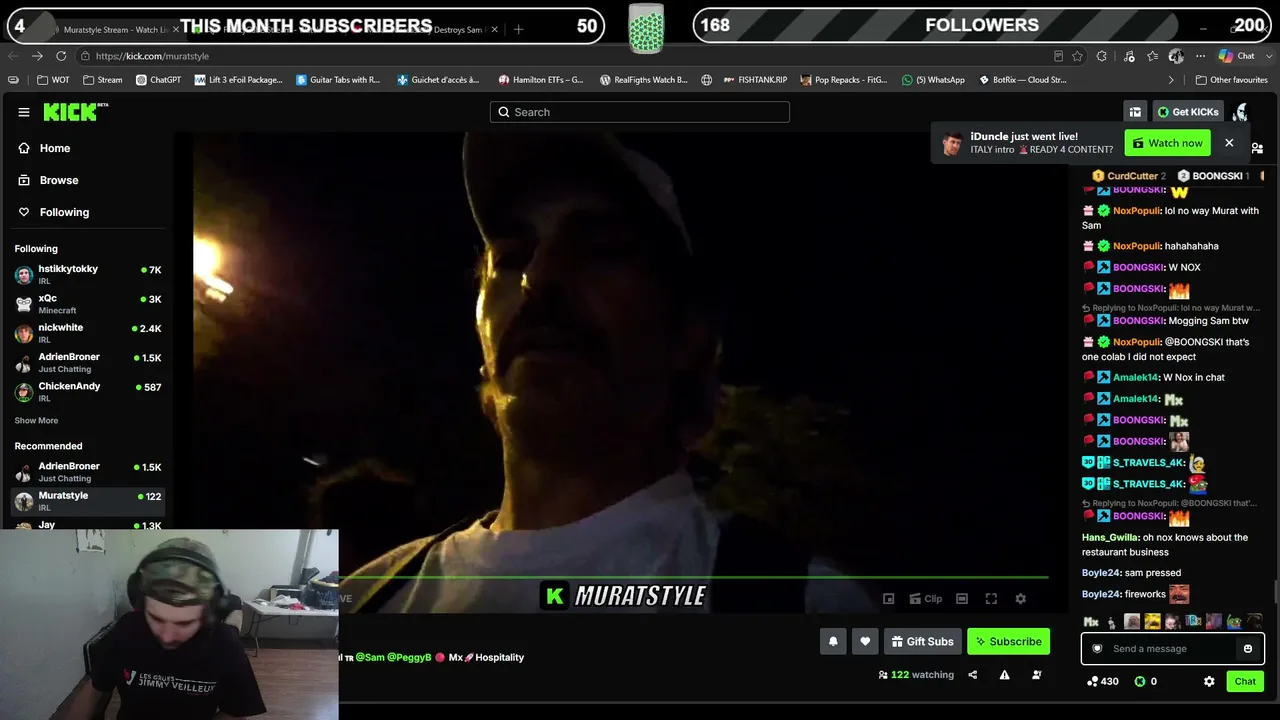Click the Get KICKs button

(1187, 112)
